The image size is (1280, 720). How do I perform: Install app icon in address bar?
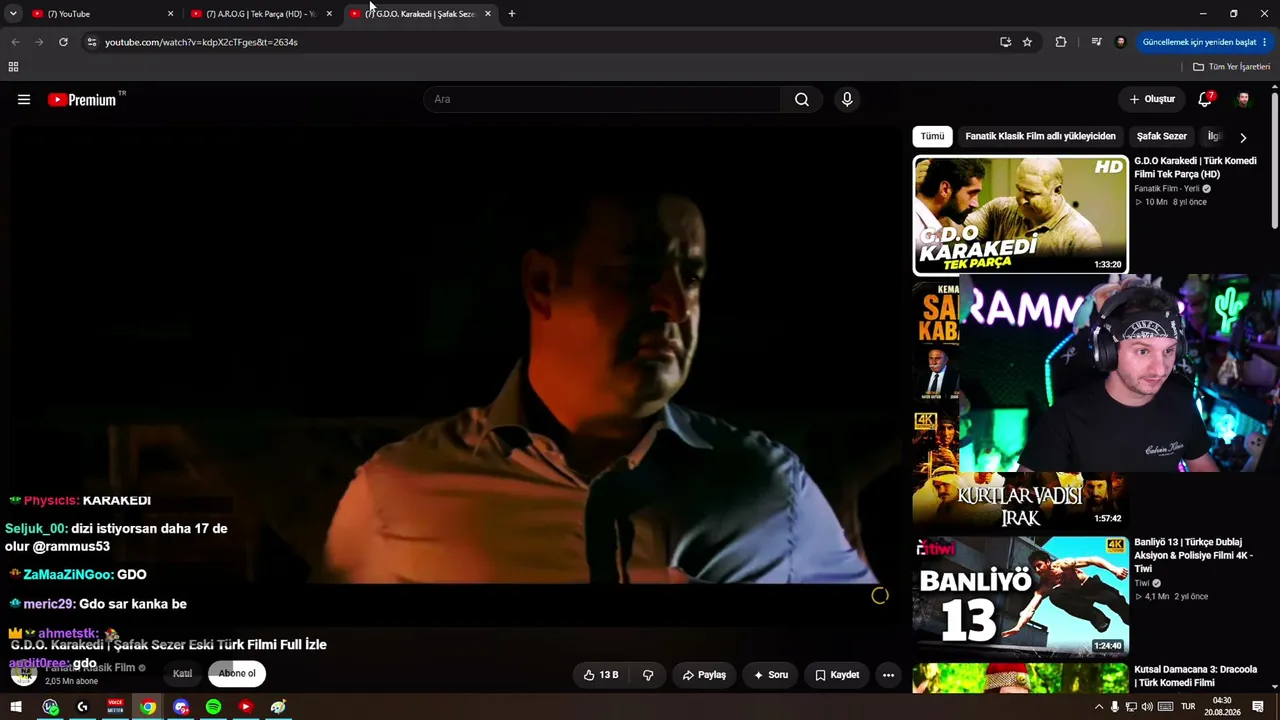pos(1005,42)
